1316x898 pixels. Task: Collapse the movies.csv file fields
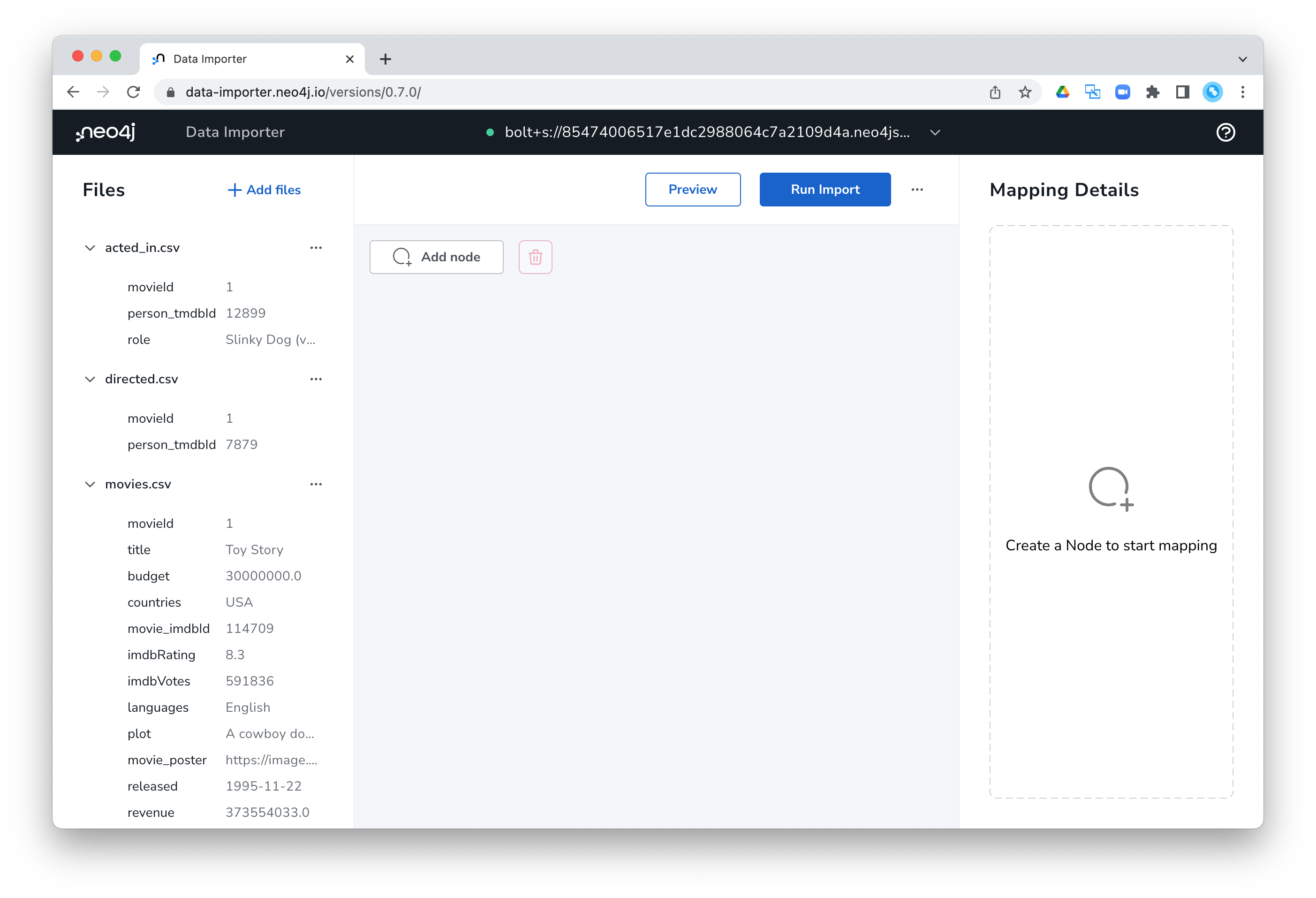point(90,484)
